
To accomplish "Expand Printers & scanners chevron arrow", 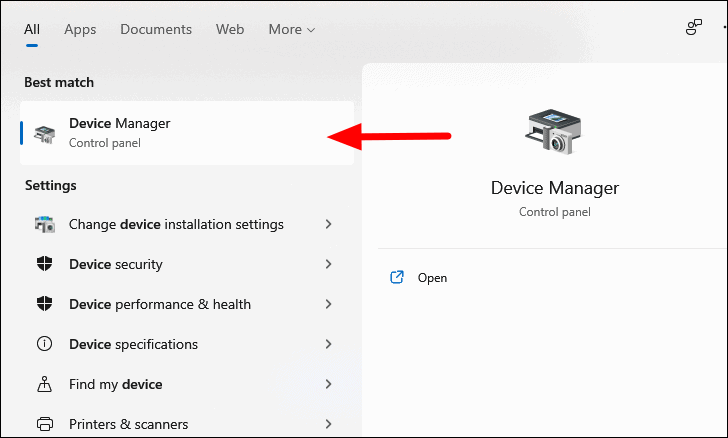I will (x=329, y=424).
